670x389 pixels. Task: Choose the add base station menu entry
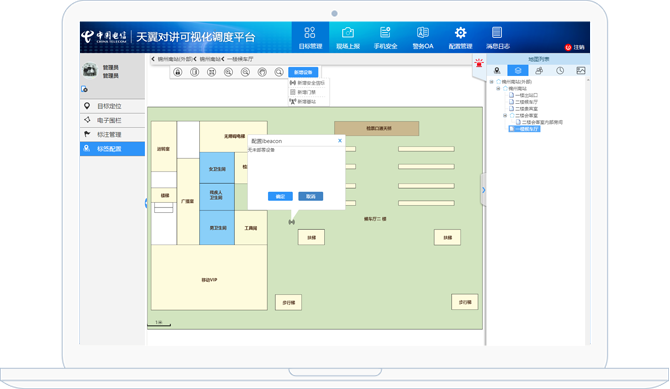point(303,102)
